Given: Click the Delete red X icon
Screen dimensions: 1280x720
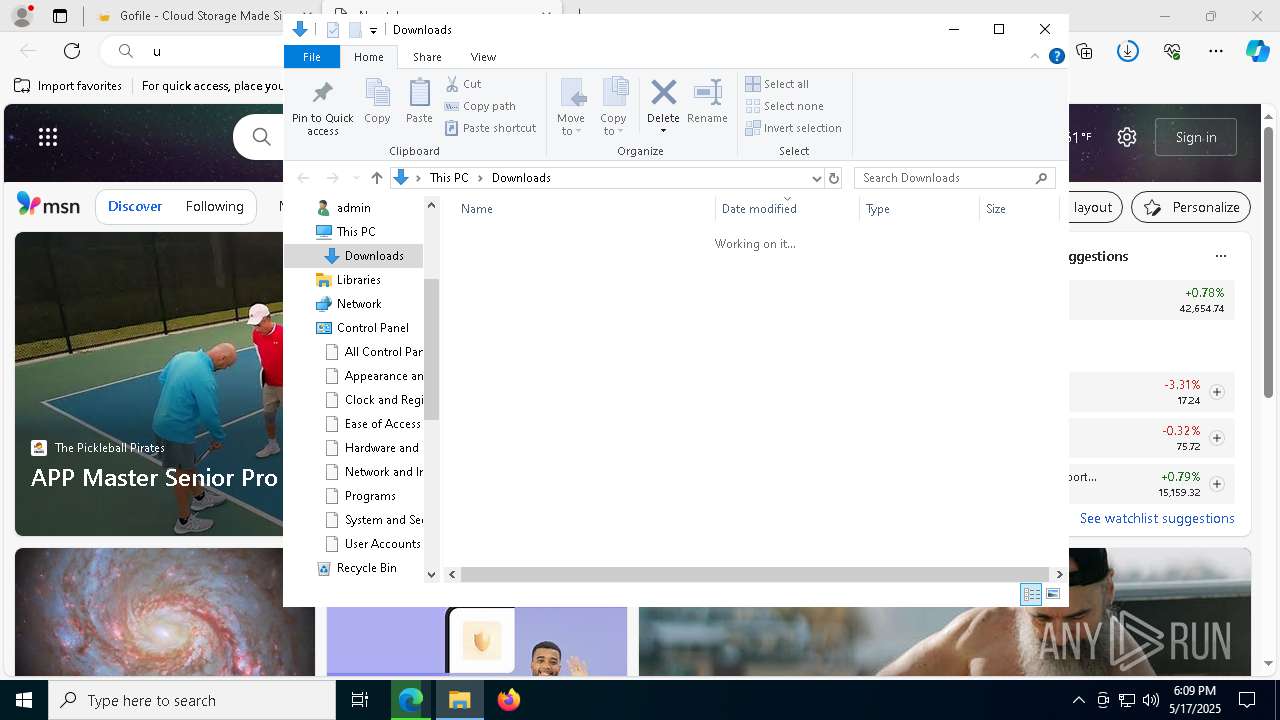Looking at the screenshot, I should coord(663,93).
